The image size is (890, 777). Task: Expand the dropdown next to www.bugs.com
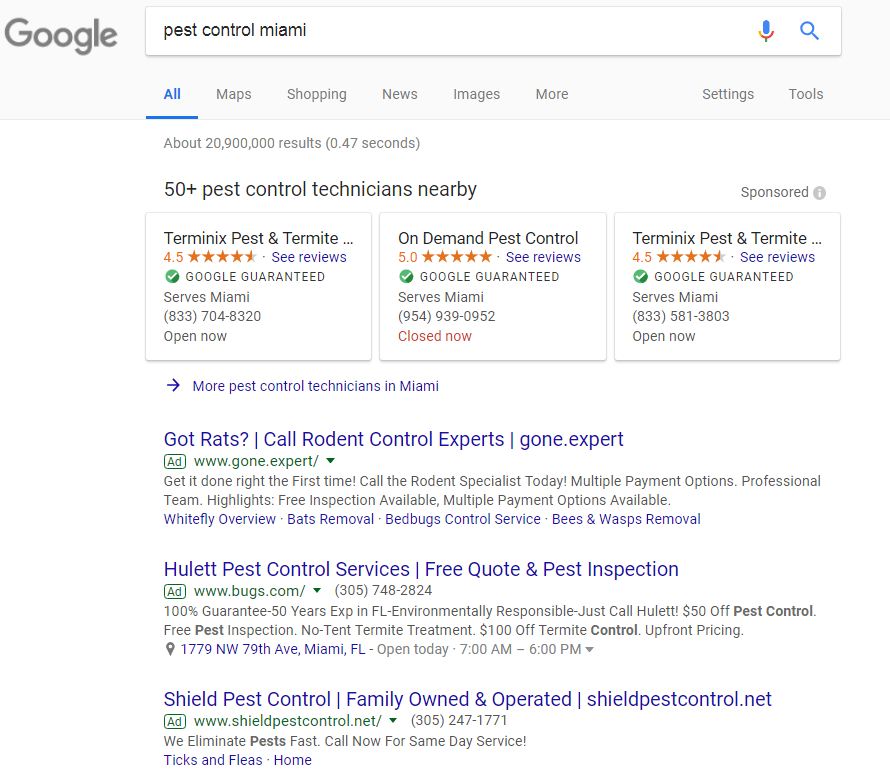click(x=317, y=591)
